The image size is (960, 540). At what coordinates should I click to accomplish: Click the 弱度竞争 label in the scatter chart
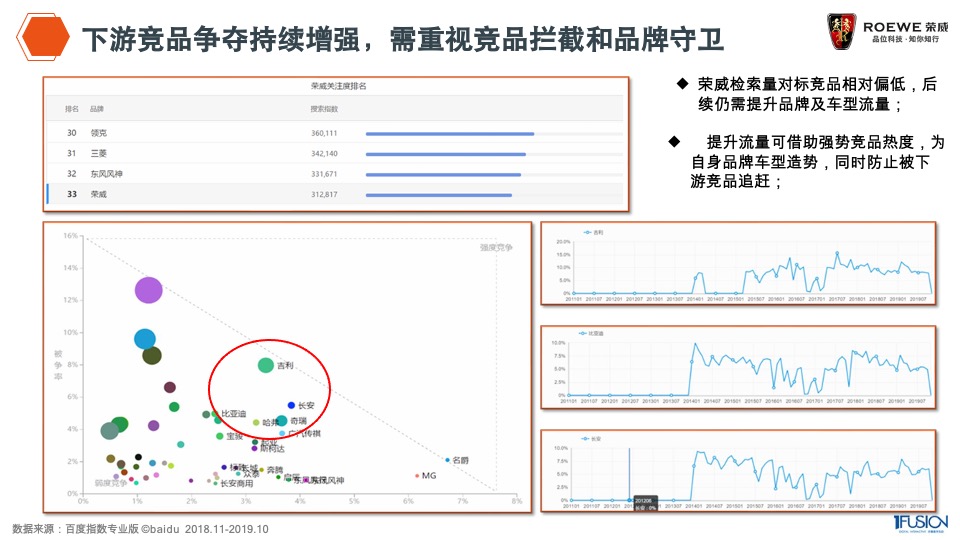111,483
